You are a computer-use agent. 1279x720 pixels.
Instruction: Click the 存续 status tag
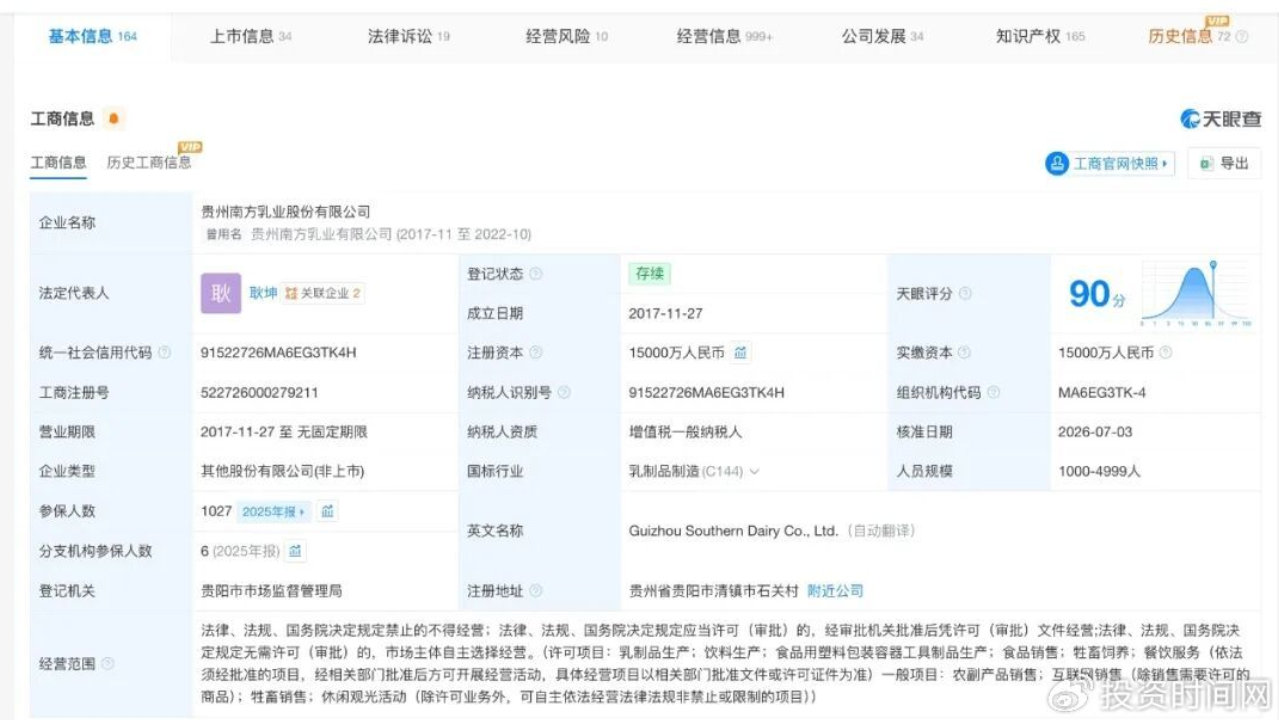point(650,274)
